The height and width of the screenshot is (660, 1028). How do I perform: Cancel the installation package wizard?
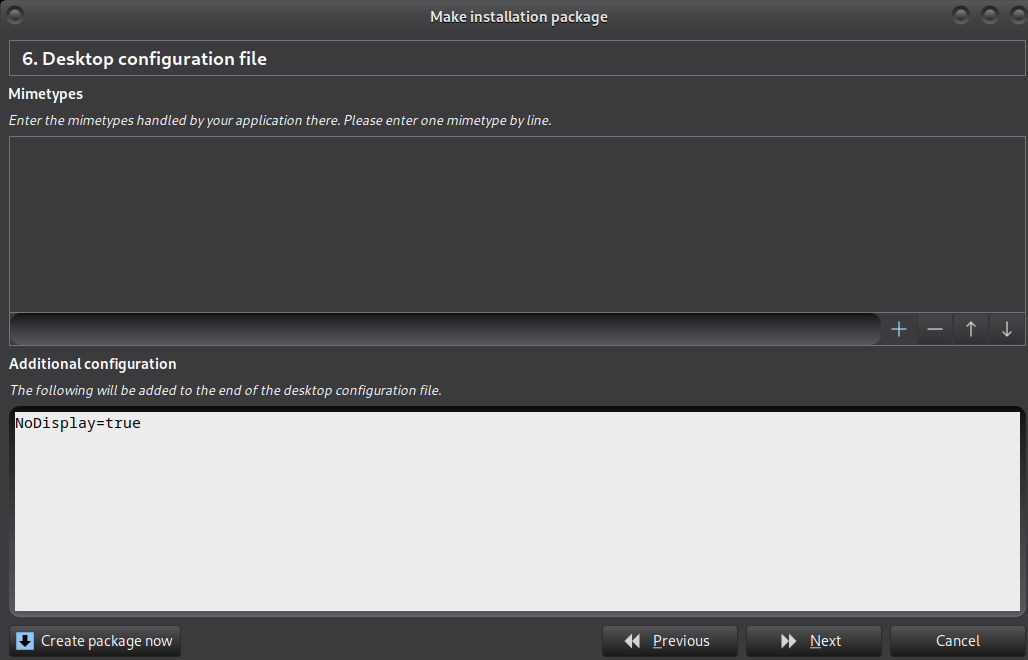coord(958,641)
